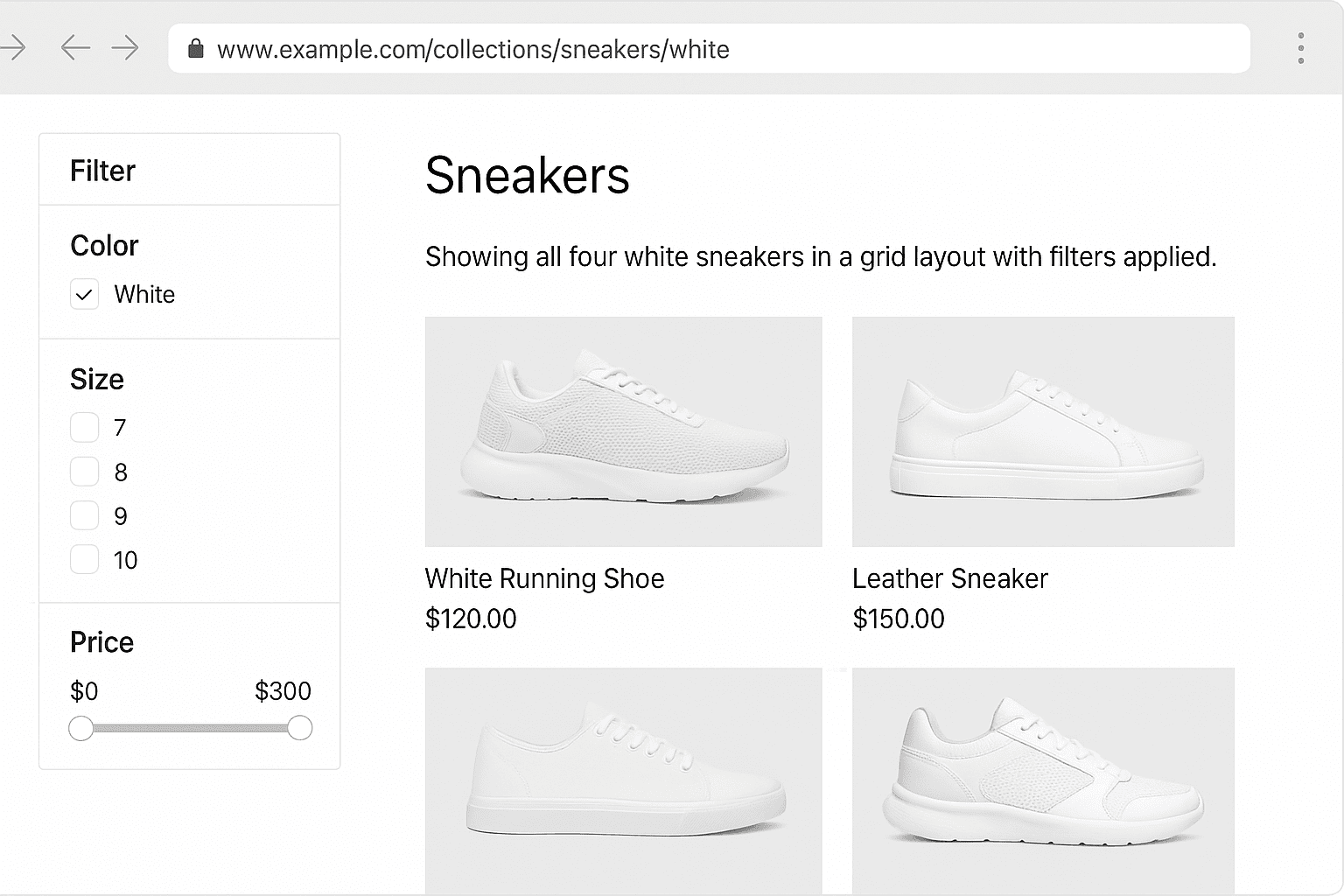Select the size 9 filter
This screenshot has width=1344, height=896.
[x=84, y=515]
